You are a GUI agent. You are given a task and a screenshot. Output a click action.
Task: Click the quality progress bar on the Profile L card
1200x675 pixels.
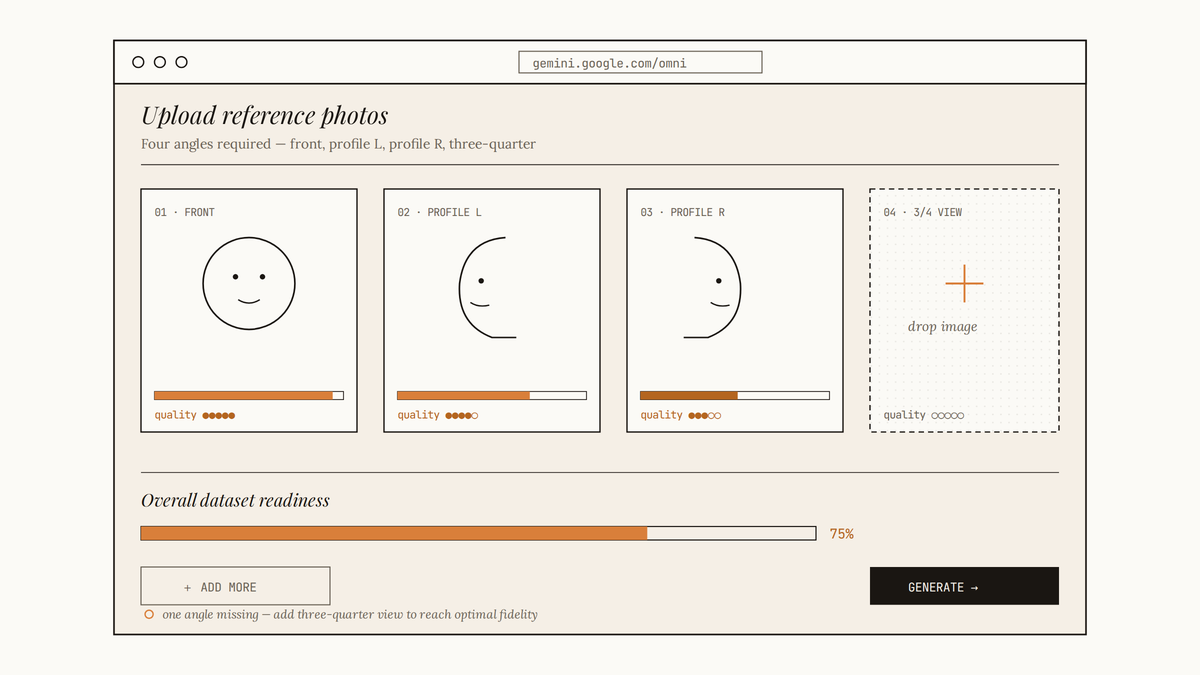coord(492,396)
